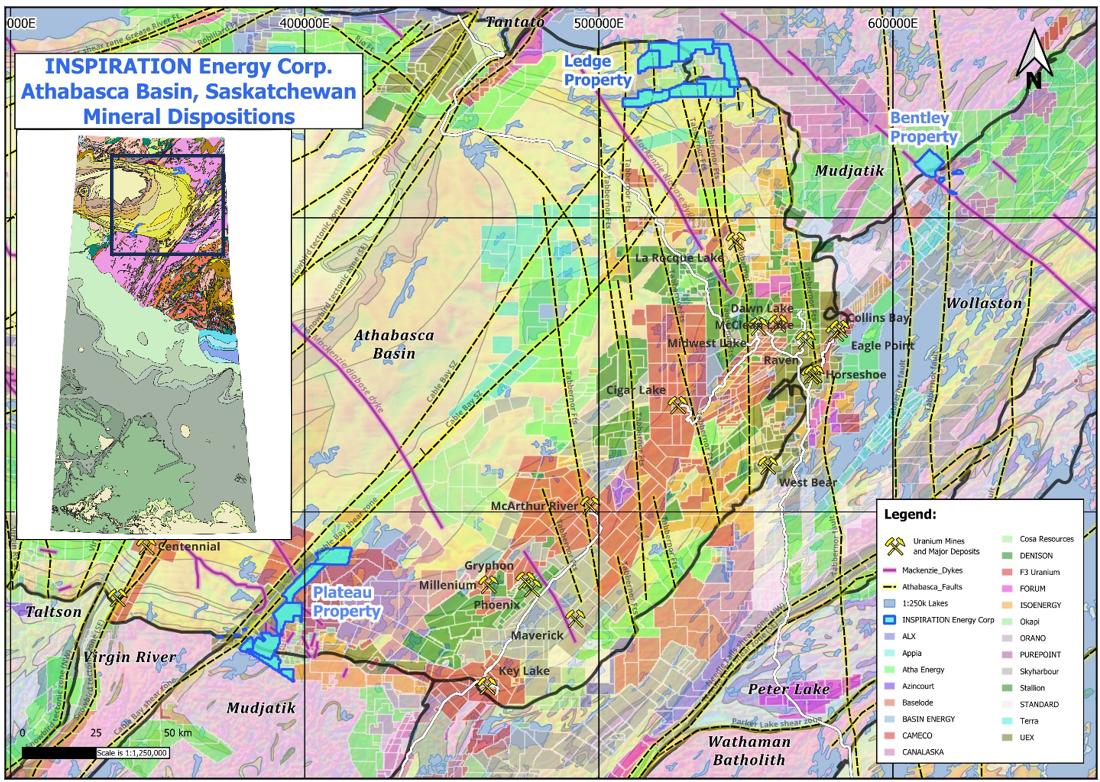The image size is (1100, 782).
Task: Click the Uranium Mines symbol in the legend
Action: point(894,546)
